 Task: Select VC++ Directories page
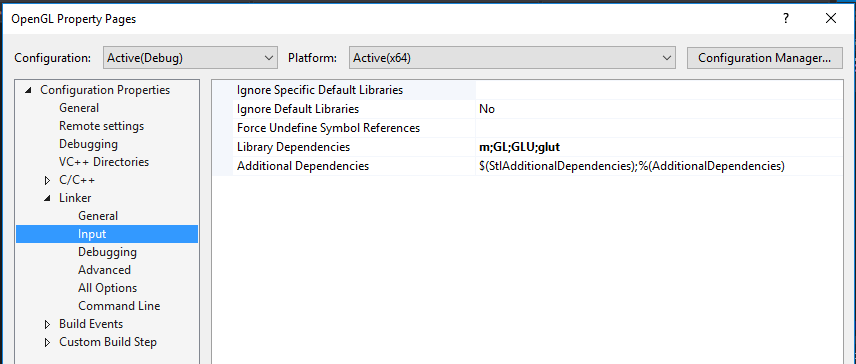pos(104,162)
